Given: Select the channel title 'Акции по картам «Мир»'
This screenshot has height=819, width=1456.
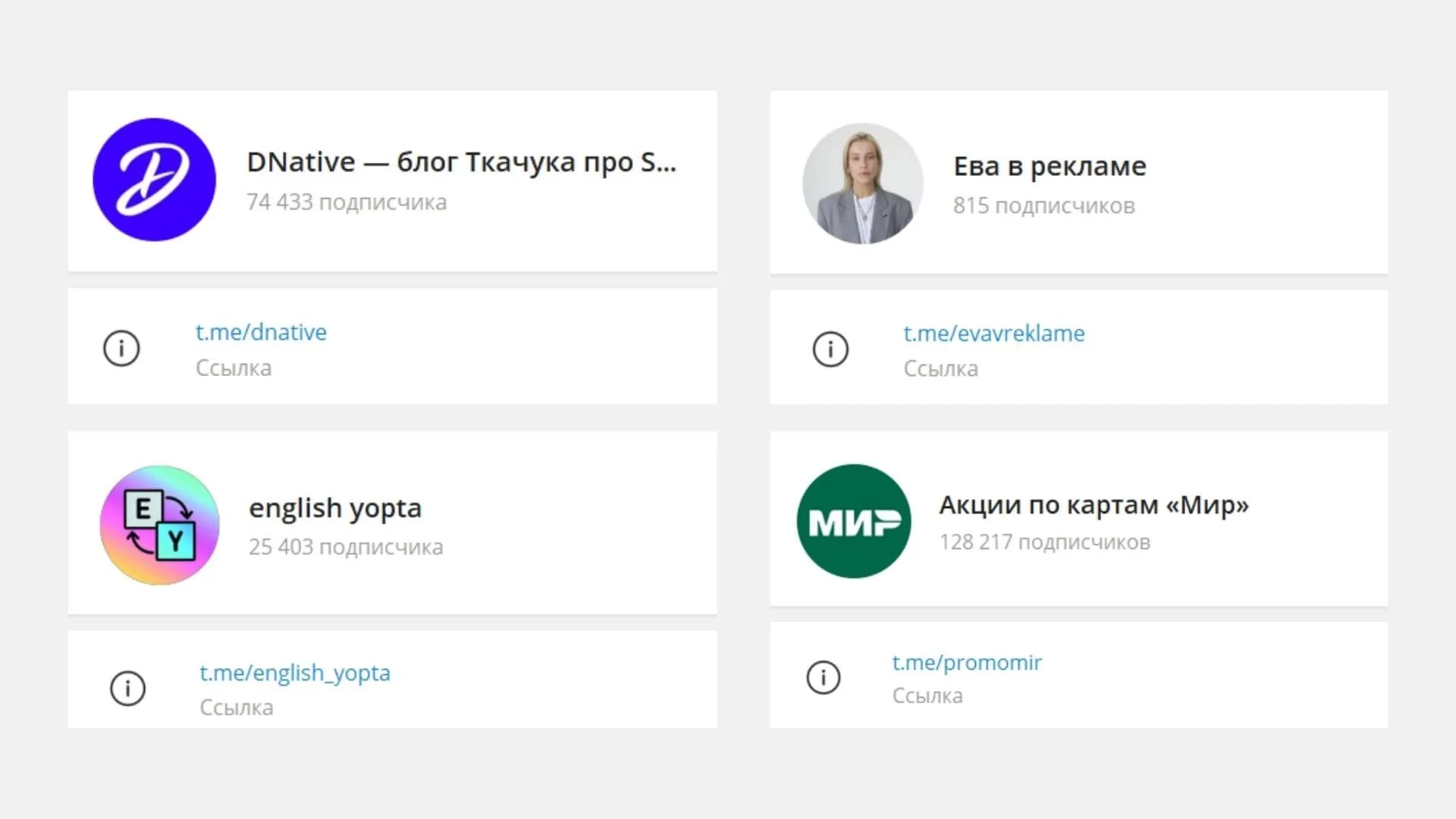Looking at the screenshot, I should coord(1094,505).
